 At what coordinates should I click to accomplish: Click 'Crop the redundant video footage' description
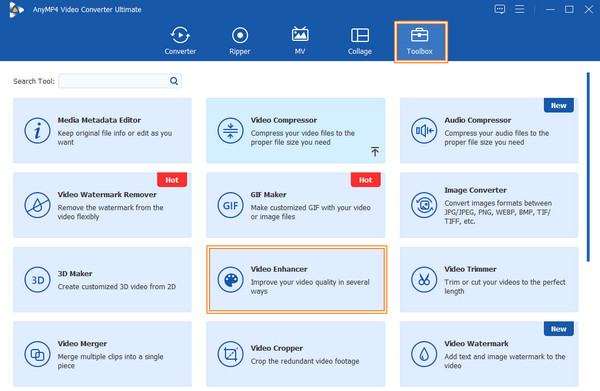pyautogui.click(x=305, y=361)
